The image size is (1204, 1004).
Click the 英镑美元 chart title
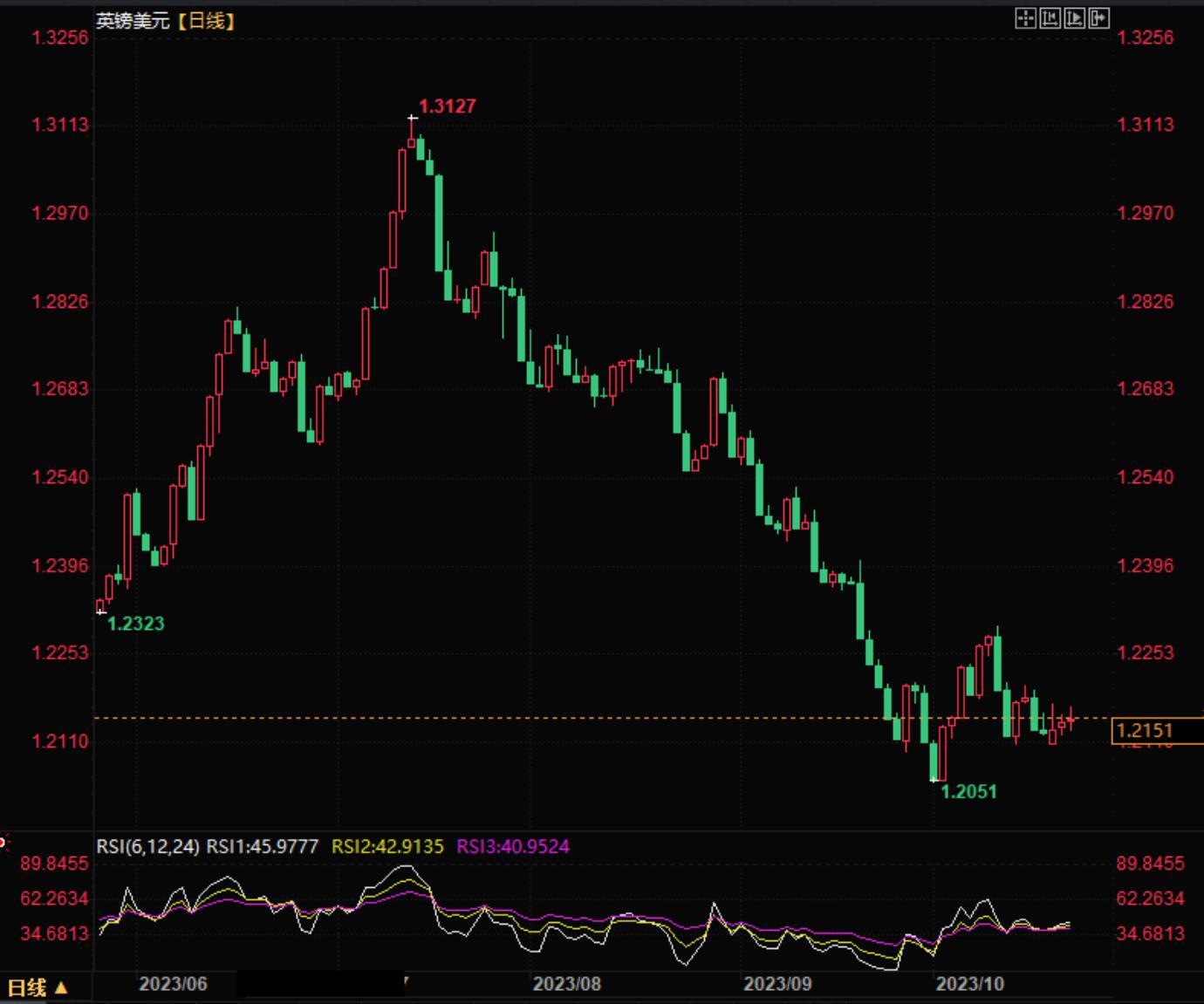point(133,21)
